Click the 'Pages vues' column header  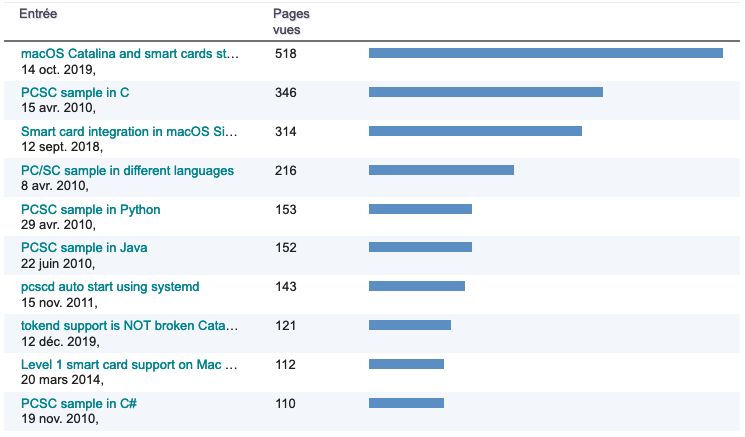pos(291,22)
